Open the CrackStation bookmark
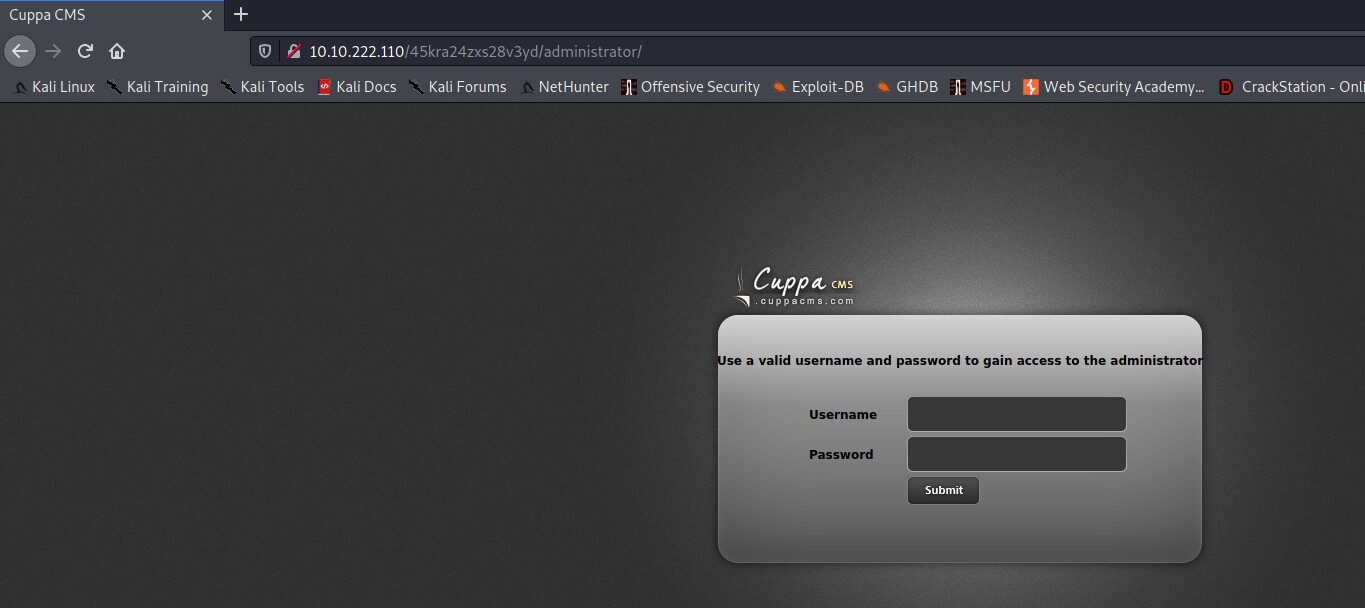 [1292, 87]
